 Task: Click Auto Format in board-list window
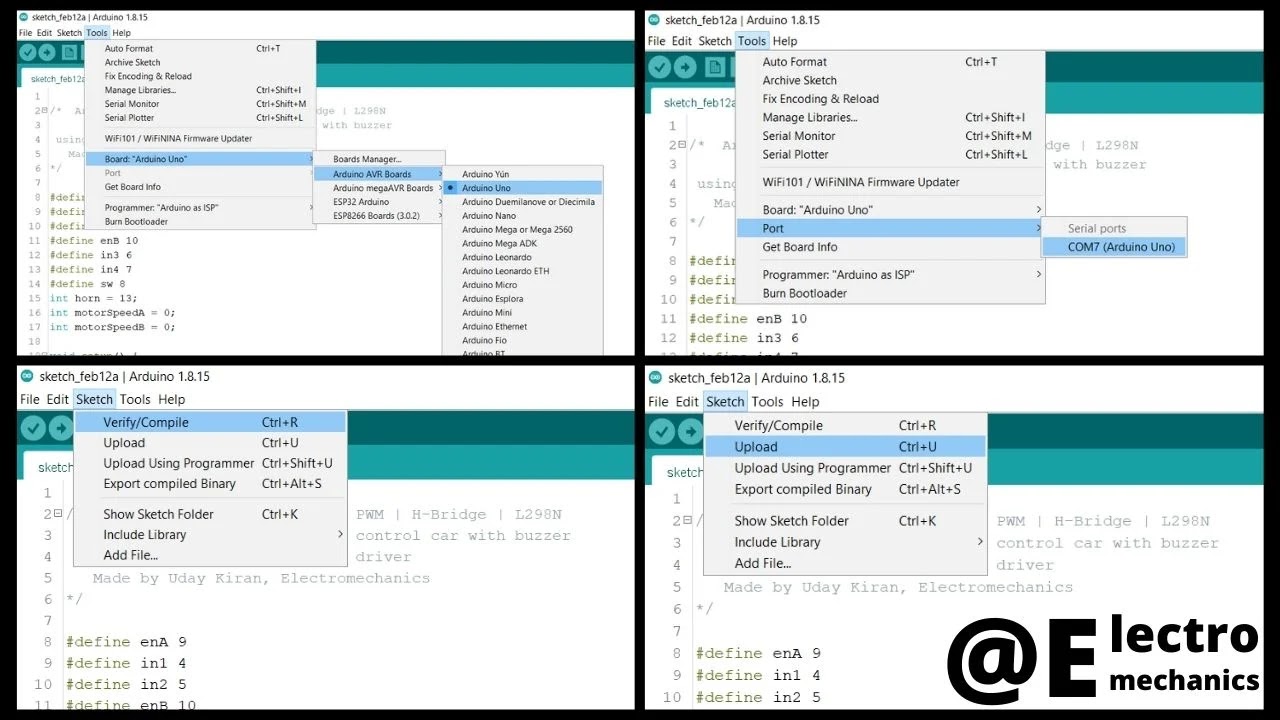click(129, 48)
